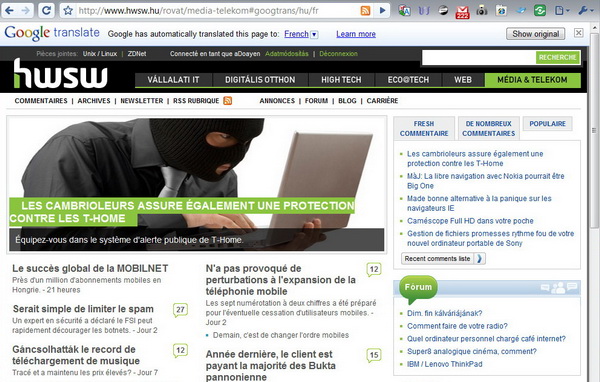Screen dimensions: 600x382
Task: Click the bookmark star icon
Action: coord(68,11)
